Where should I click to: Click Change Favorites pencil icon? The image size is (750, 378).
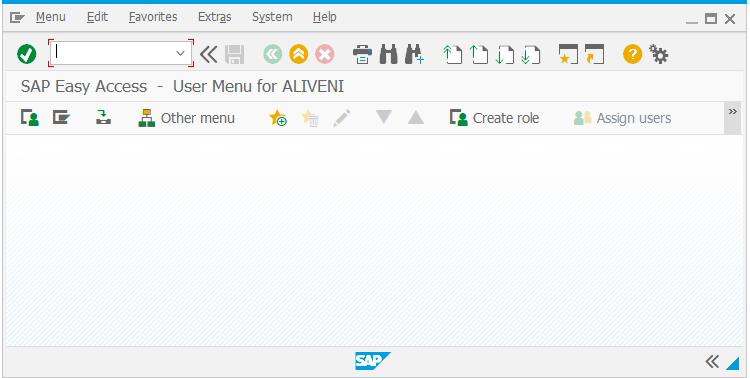click(342, 118)
